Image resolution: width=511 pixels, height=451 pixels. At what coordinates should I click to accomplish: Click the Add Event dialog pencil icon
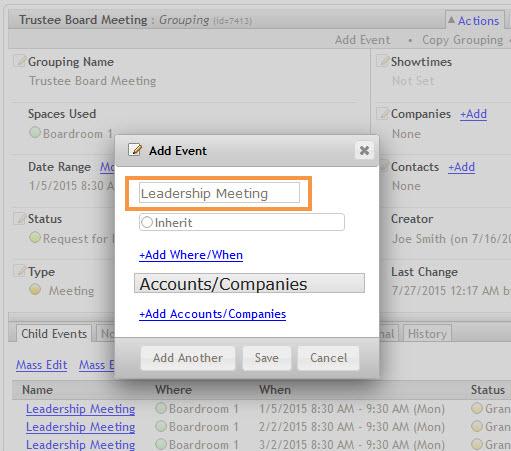[135, 150]
